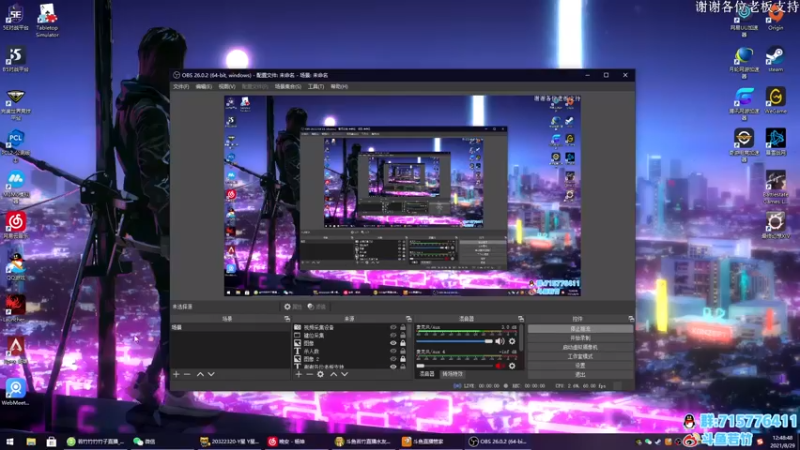The image size is (800, 450).
Task: Add a new source with the plus icon
Action: tap(298, 374)
